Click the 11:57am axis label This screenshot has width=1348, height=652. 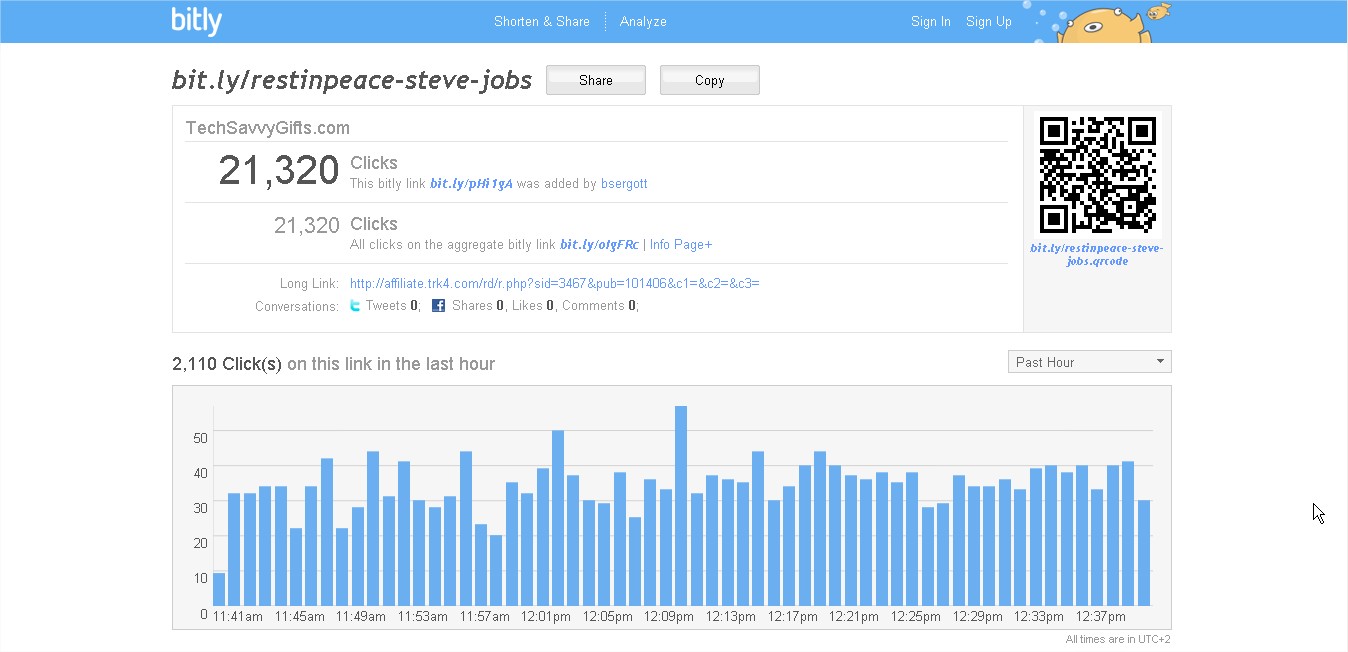(x=485, y=617)
